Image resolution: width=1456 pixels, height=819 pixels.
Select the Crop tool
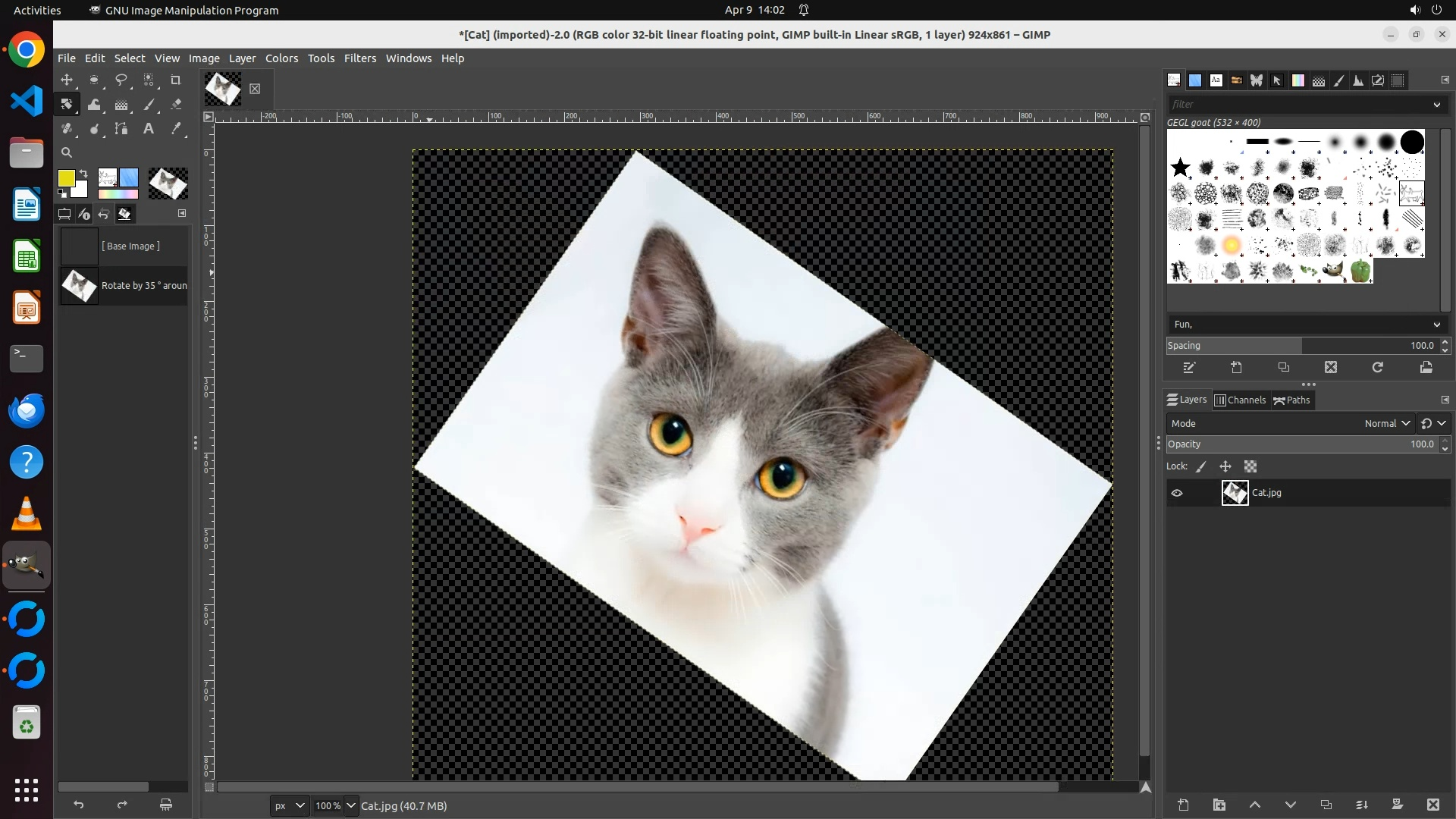click(x=176, y=80)
